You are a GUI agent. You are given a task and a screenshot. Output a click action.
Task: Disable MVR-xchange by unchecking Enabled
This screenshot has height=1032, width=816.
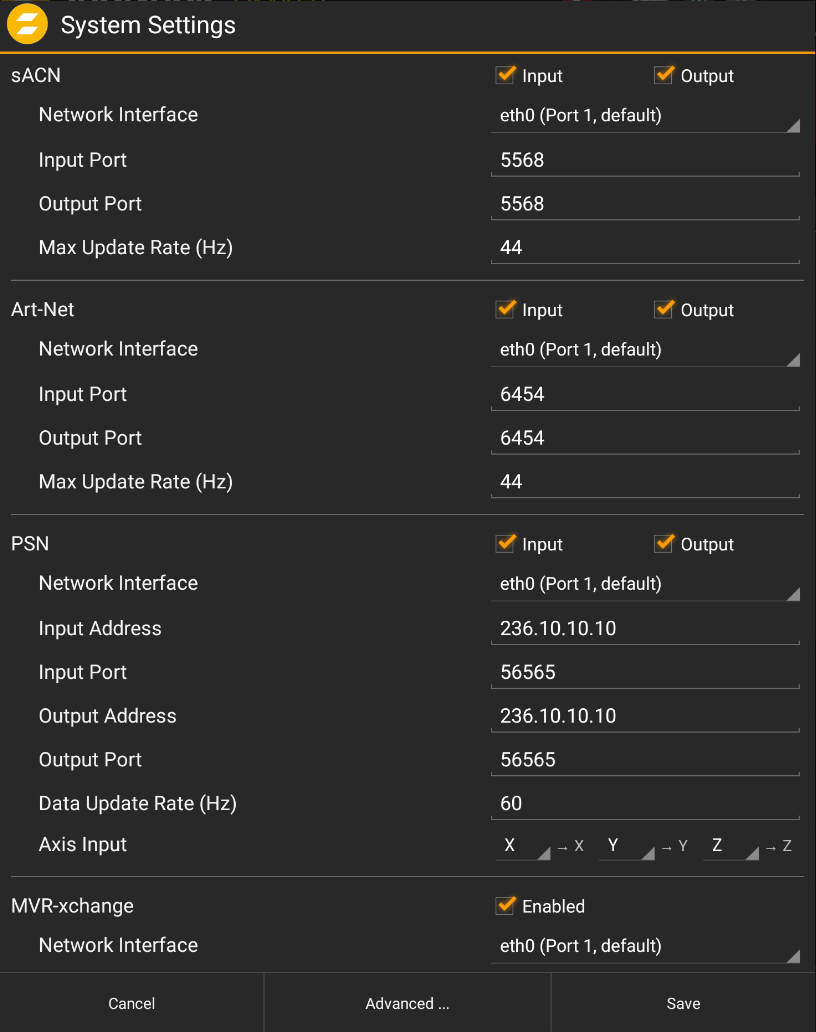point(505,906)
